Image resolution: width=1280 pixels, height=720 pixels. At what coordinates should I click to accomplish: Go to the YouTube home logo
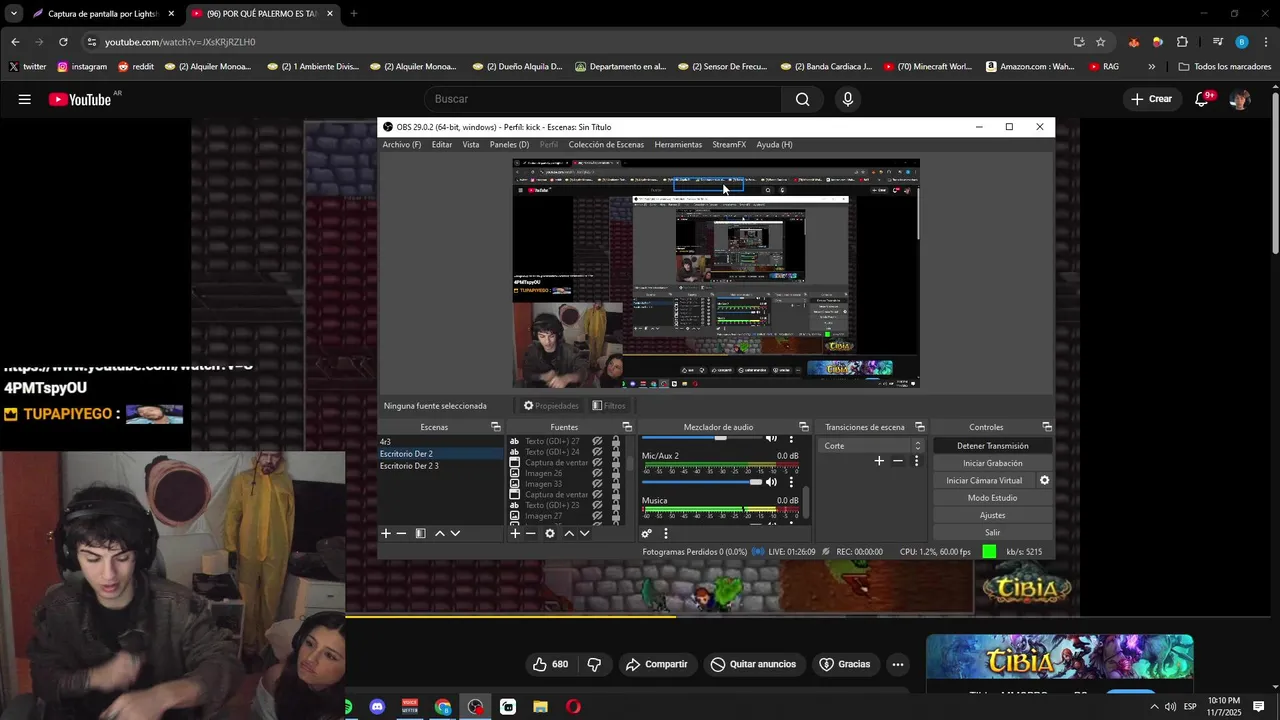coord(80,99)
